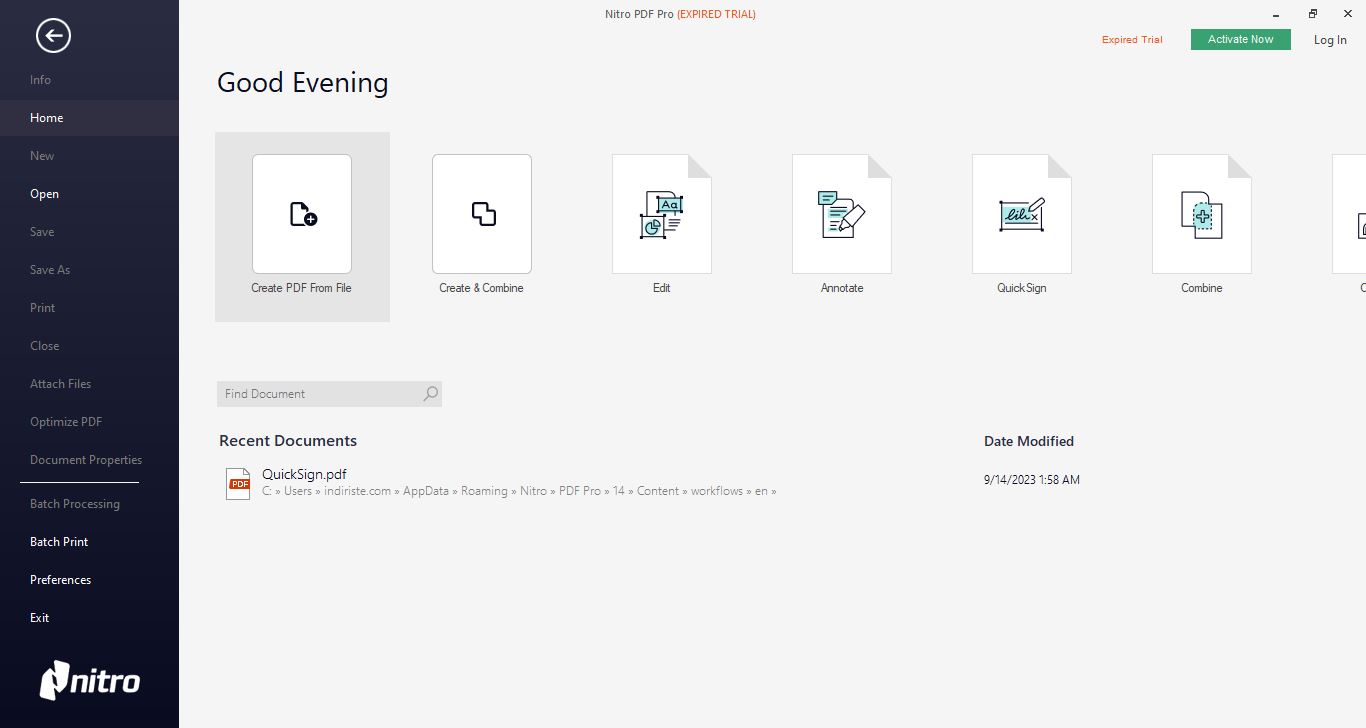
Task: Choose Save in the sidebar menu
Action: coord(42,232)
